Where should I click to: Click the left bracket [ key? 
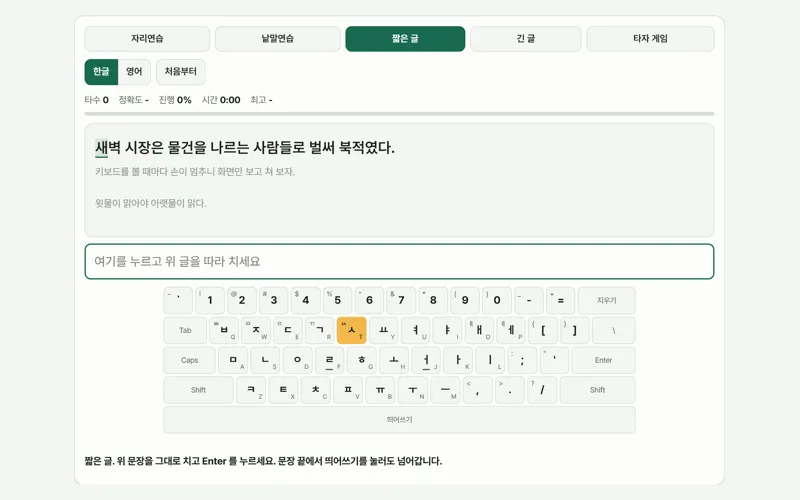543,330
